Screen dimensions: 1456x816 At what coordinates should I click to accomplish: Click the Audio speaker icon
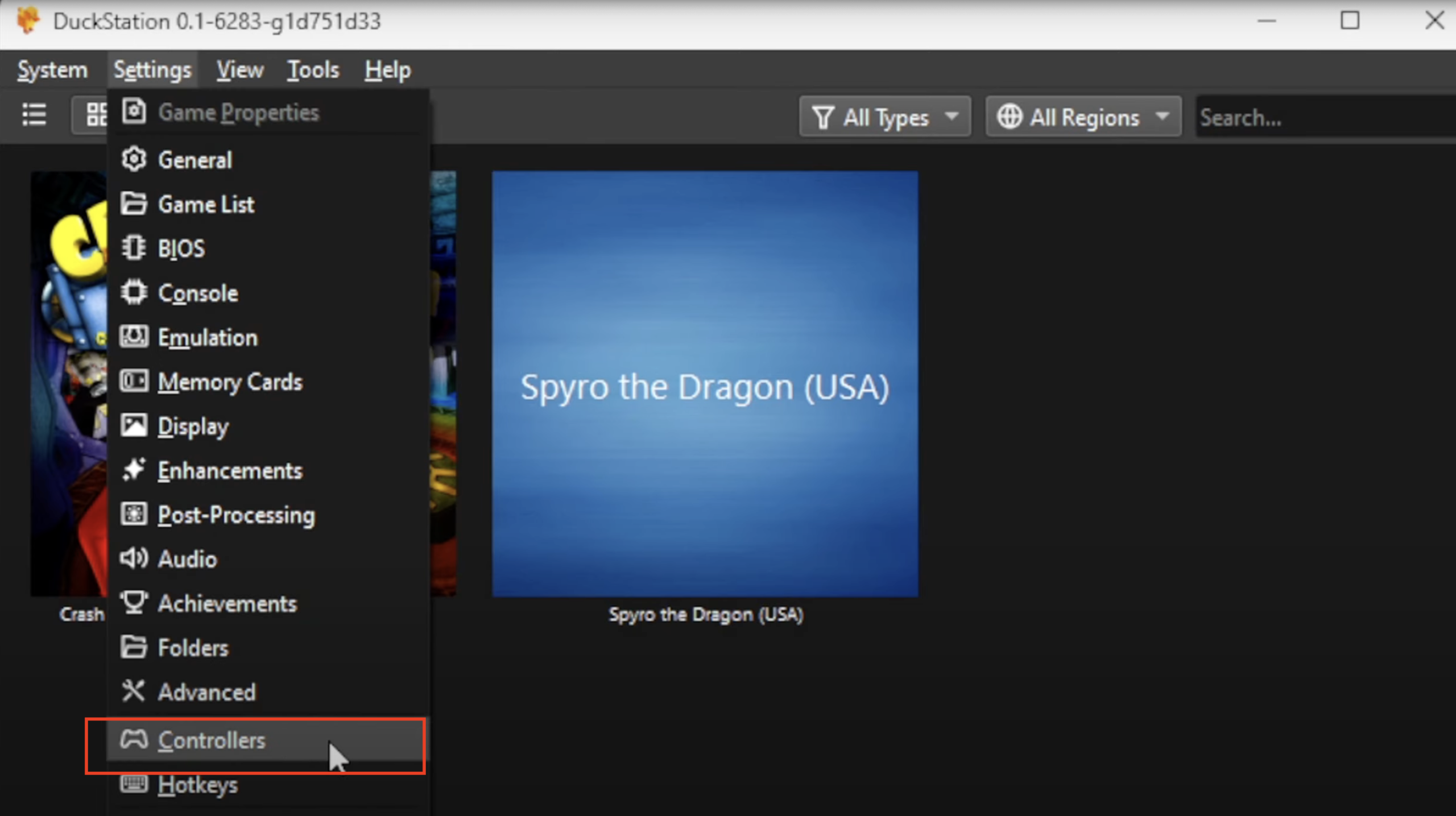click(134, 558)
